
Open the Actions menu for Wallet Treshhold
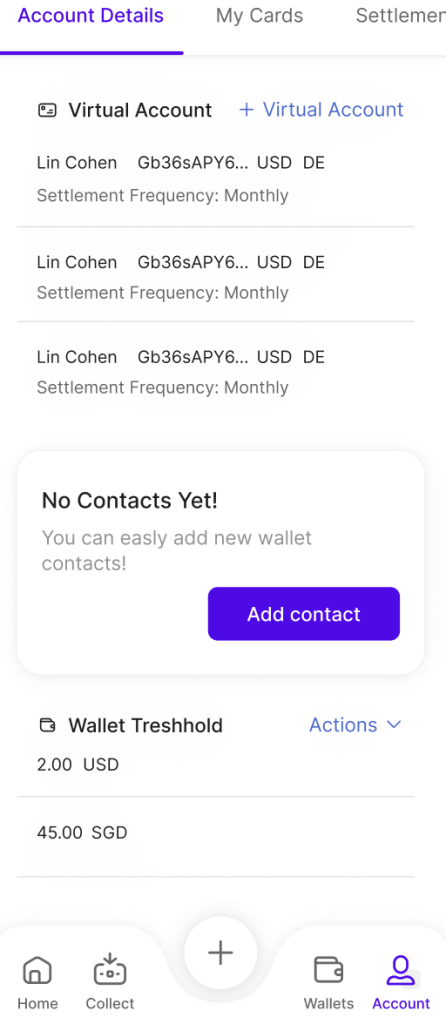(x=355, y=725)
